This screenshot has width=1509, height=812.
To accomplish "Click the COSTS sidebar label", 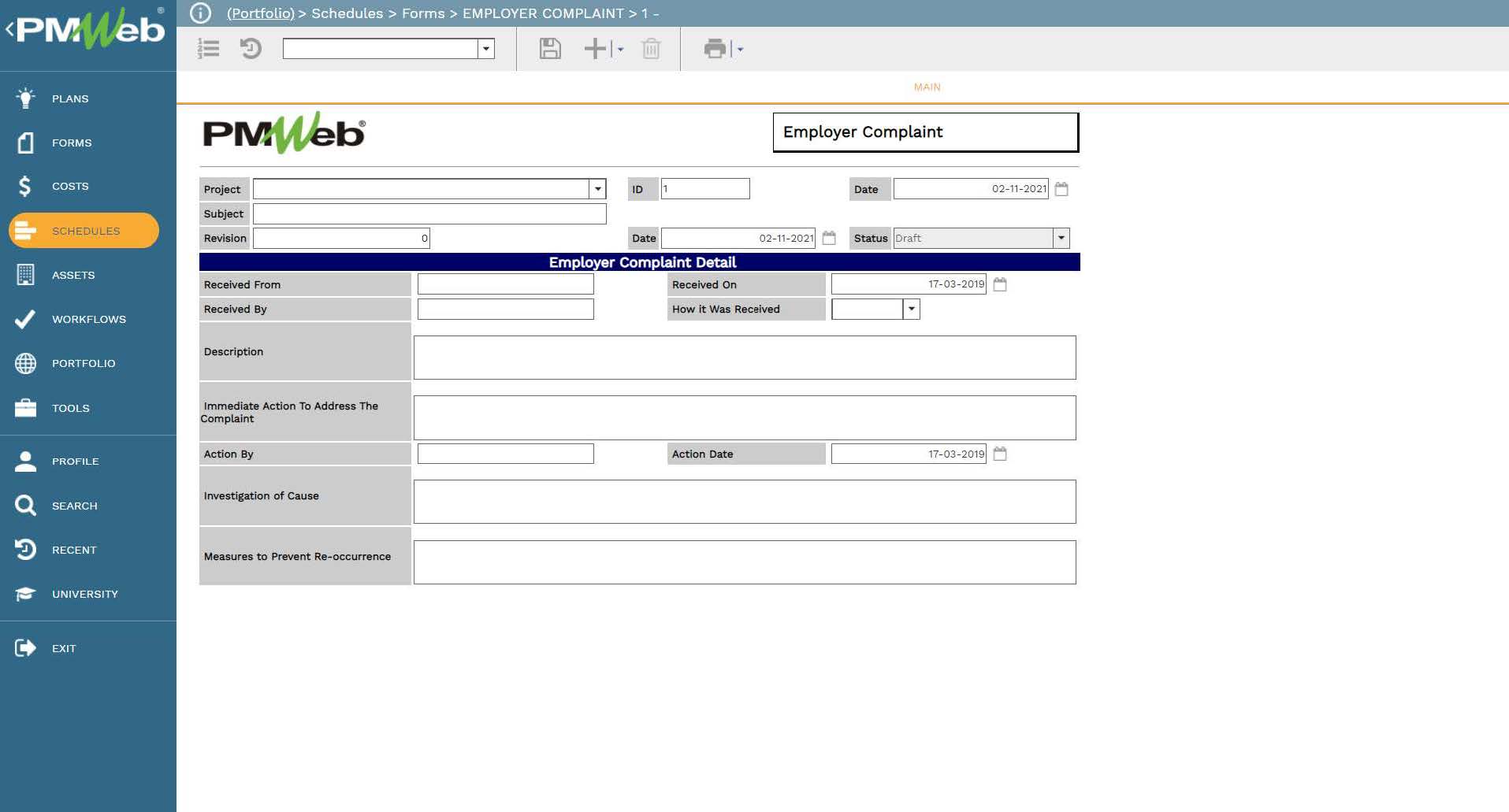I will [x=70, y=186].
